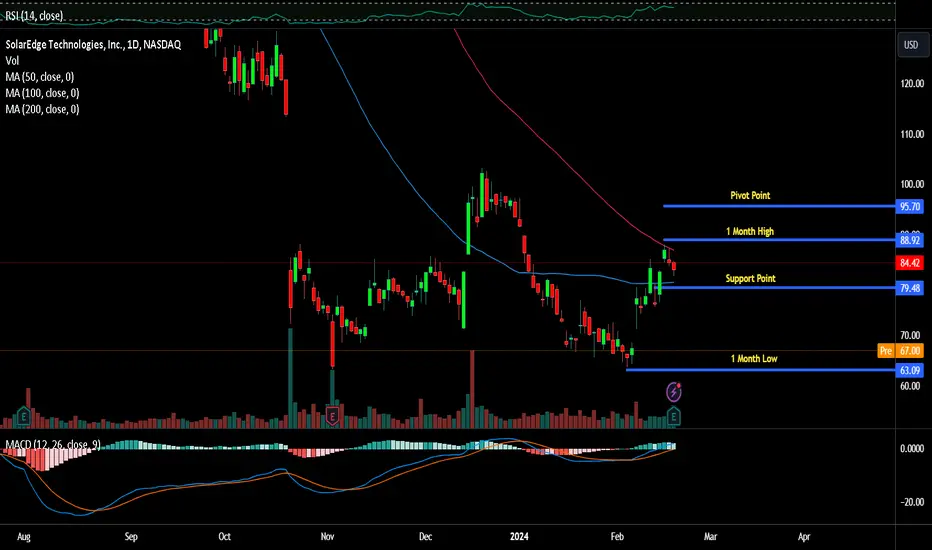Click the Feb label on time axis
The height and width of the screenshot is (550, 932).
617,536
